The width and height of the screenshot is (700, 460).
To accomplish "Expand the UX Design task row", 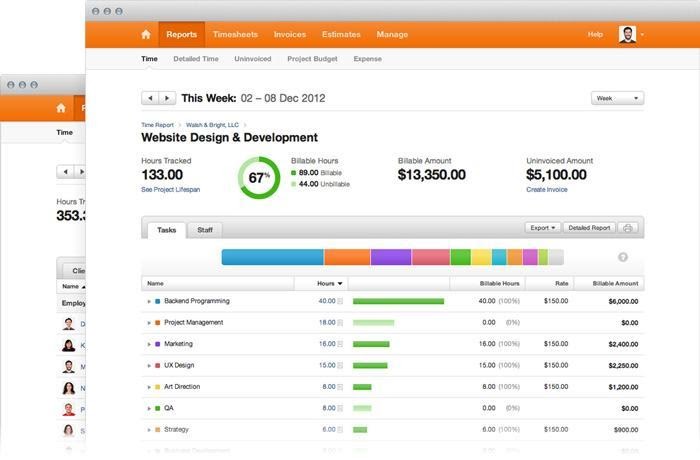I will (x=149, y=366).
